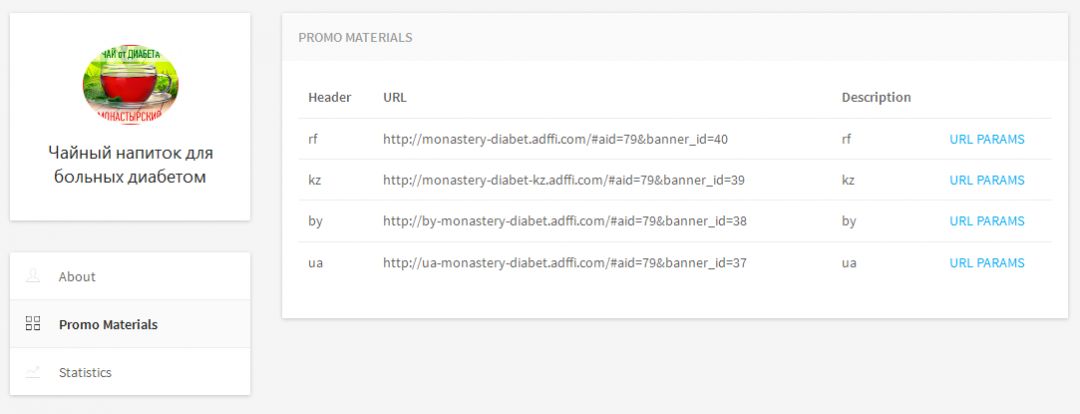
Task: Select Promo Materials in the sidebar
Action: click(130, 324)
